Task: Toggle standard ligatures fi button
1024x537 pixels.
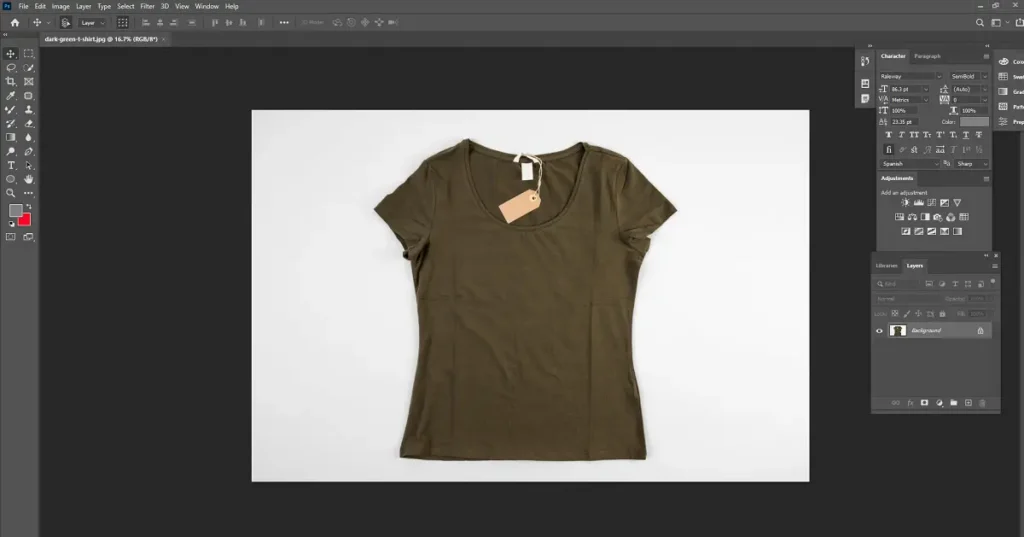Action: click(888, 150)
